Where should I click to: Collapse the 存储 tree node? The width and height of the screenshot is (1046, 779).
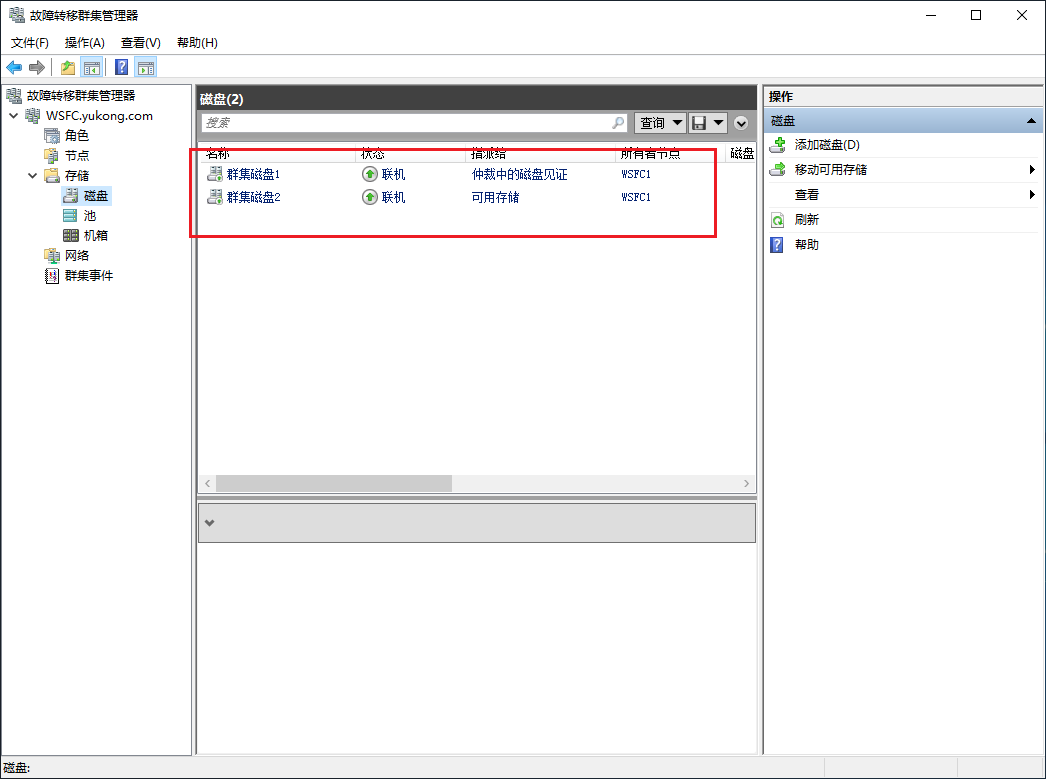point(32,176)
